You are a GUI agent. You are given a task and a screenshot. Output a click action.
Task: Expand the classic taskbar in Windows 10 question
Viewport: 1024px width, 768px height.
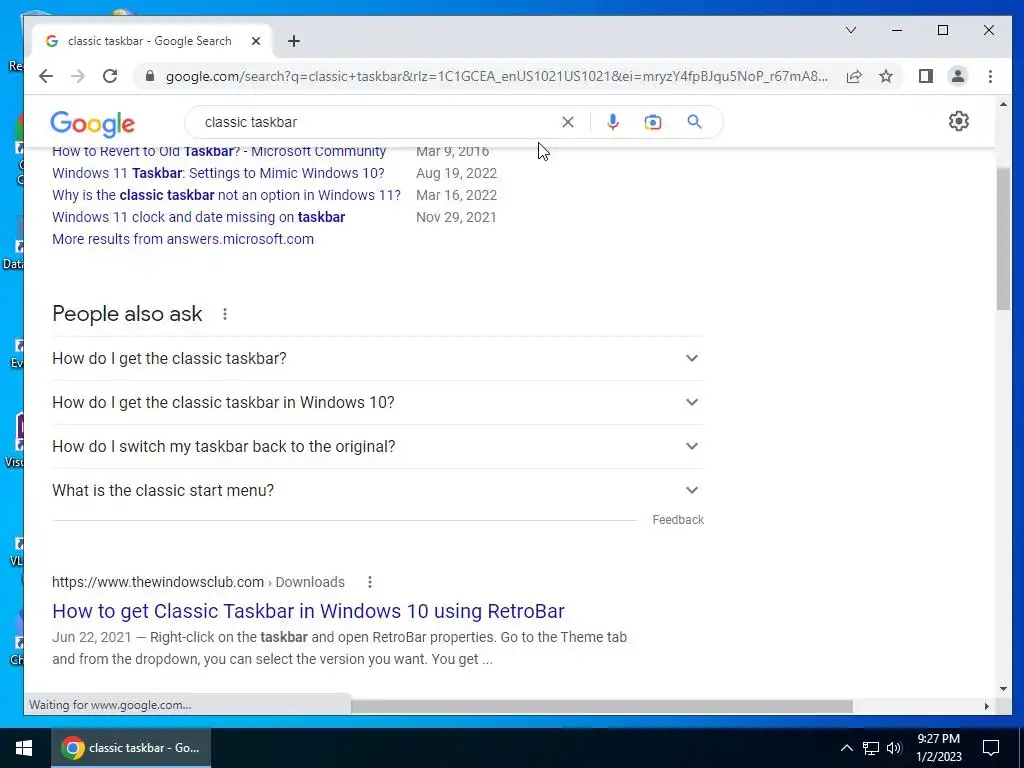click(377, 402)
